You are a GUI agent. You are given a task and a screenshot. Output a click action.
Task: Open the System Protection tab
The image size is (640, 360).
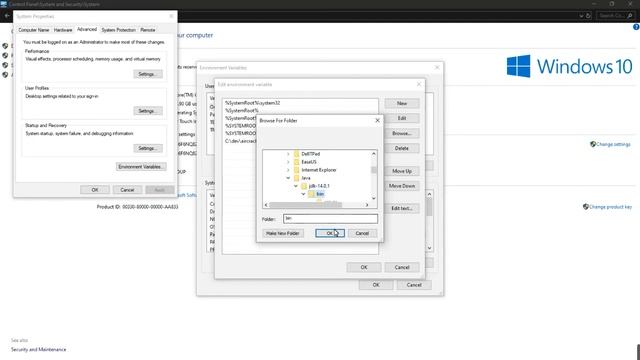point(118,30)
